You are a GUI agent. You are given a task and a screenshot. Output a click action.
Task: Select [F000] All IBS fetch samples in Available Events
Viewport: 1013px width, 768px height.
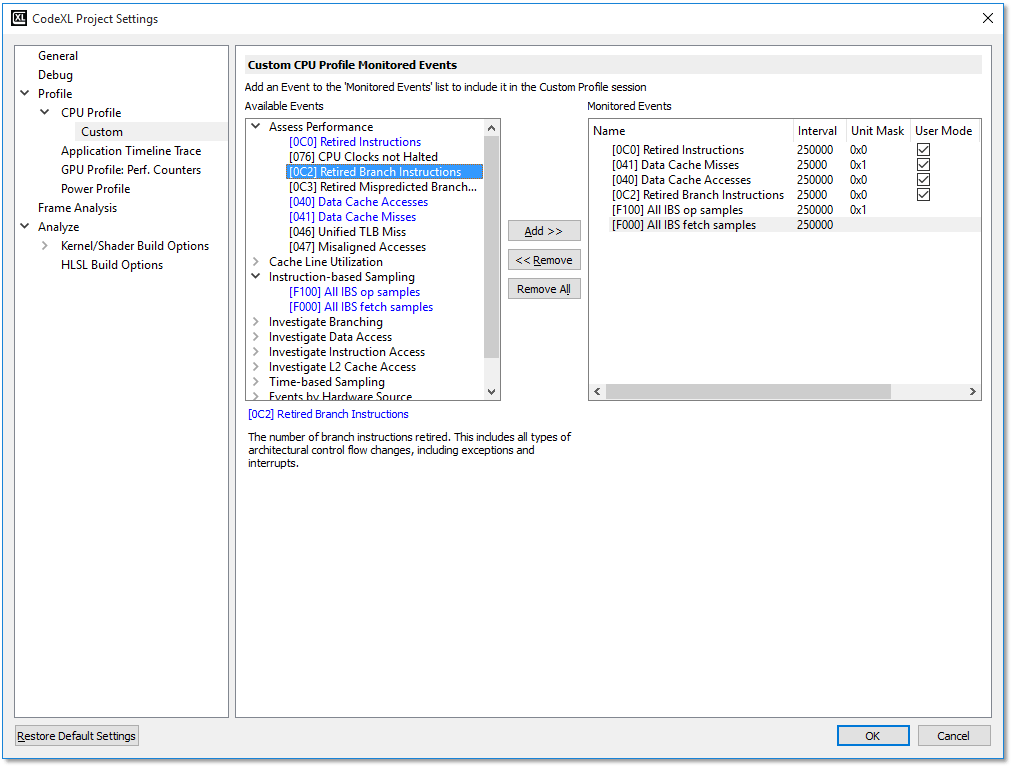360,307
